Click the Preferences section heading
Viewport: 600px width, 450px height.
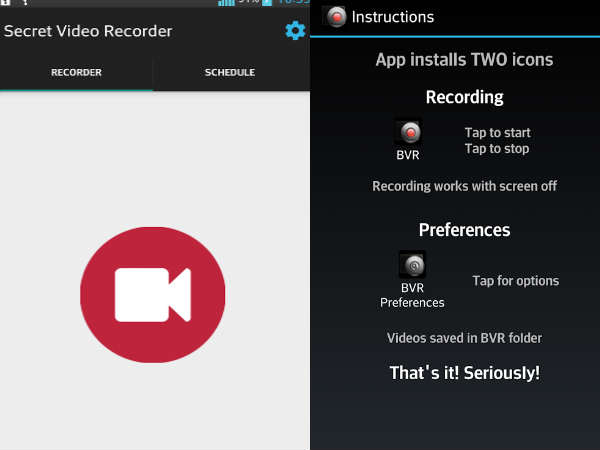click(x=464, y=230)
